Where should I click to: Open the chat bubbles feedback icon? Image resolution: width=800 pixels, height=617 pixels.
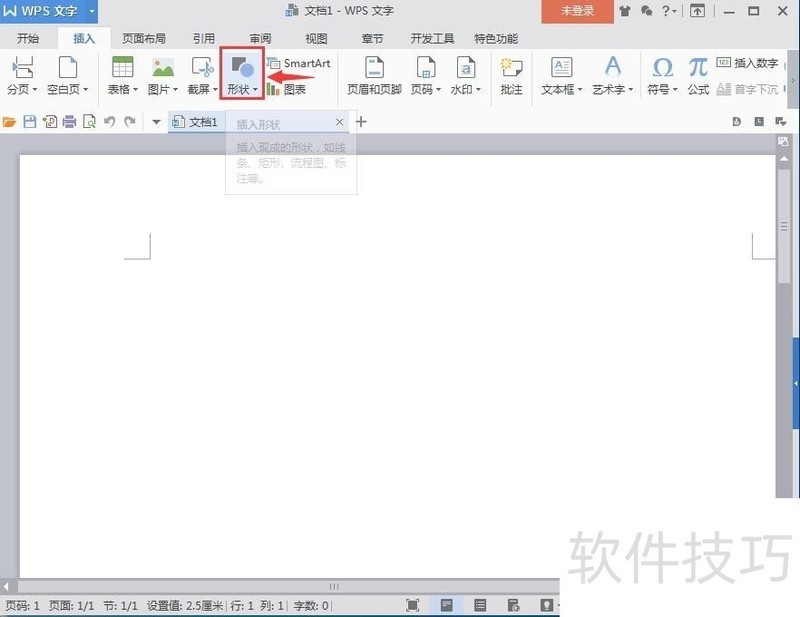tap(646, 11)
